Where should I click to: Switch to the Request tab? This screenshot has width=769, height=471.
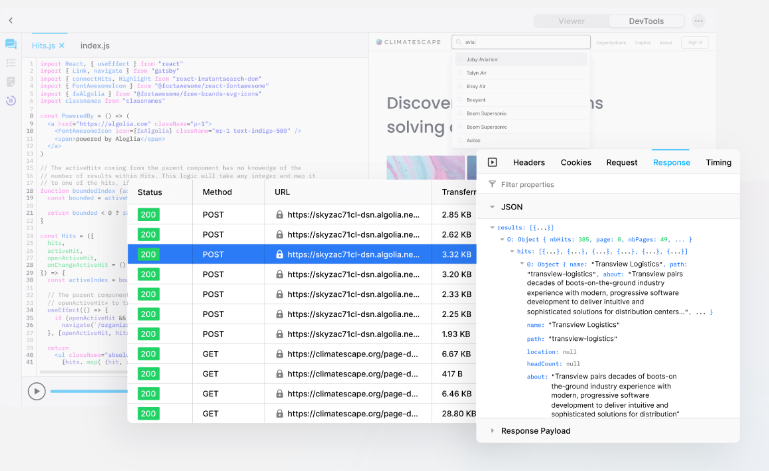[622, 162]
